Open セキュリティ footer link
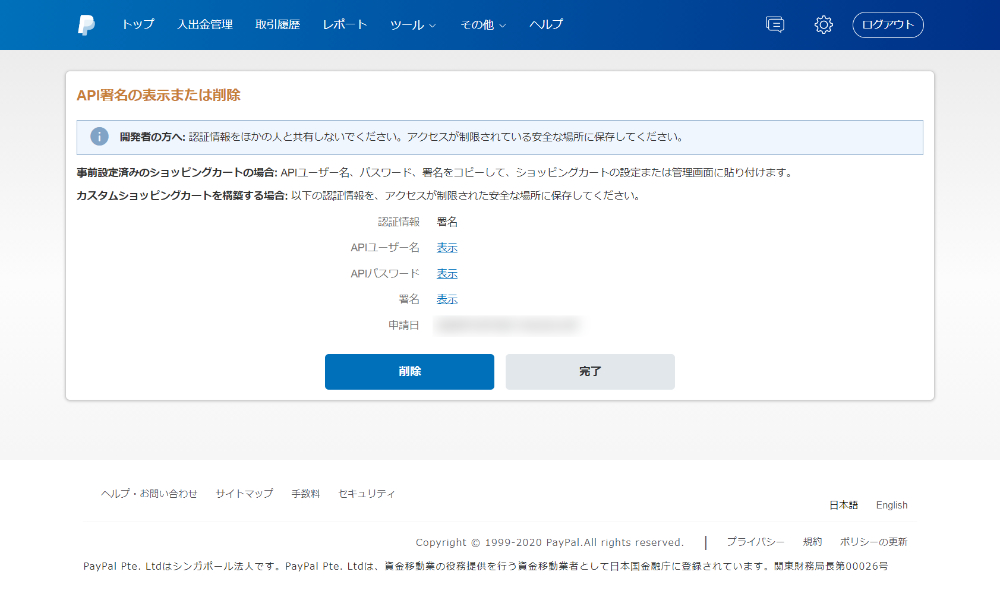 click(x=367, y=494)
